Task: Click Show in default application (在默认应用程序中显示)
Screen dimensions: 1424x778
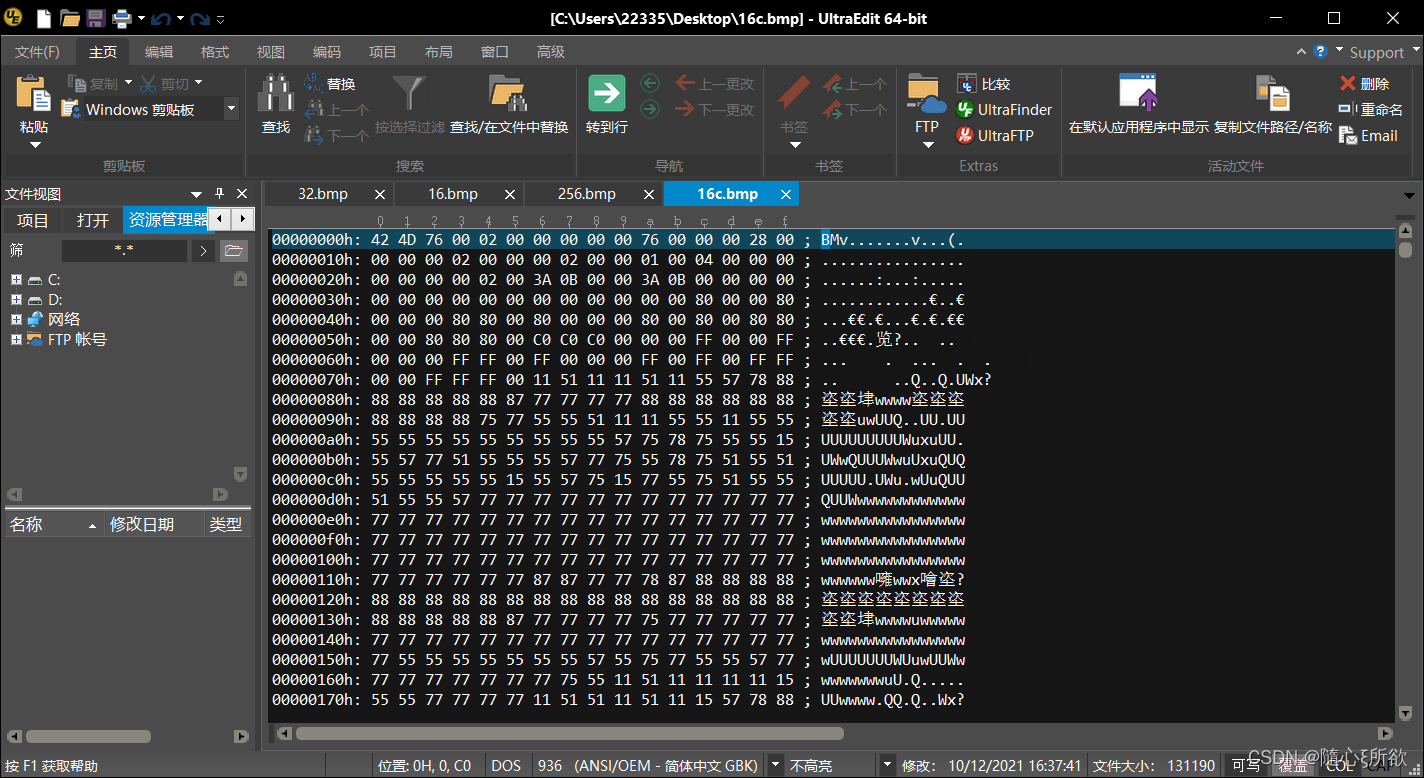Action: coord(1138,105)
